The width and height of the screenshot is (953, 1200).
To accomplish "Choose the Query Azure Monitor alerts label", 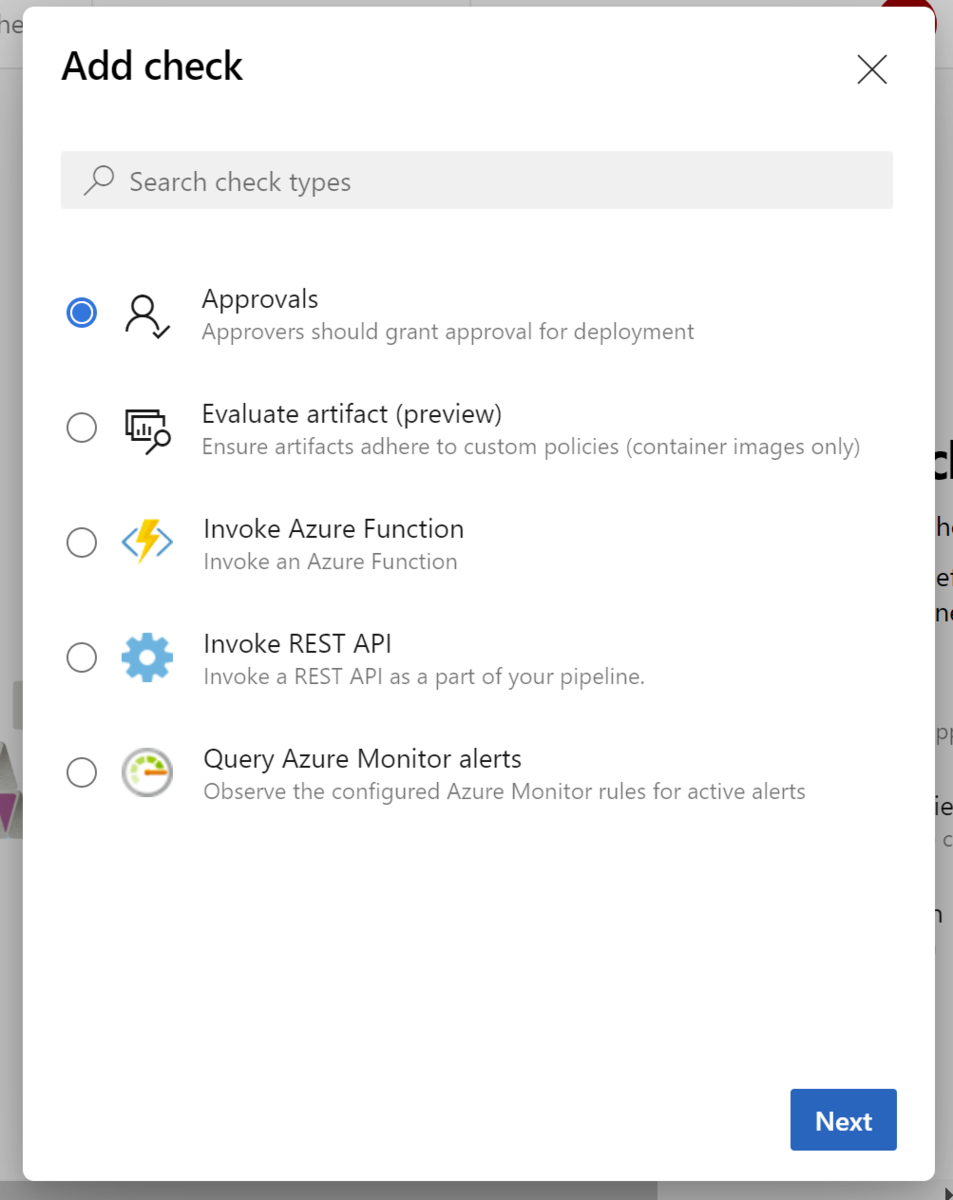I will pos(362,759).
